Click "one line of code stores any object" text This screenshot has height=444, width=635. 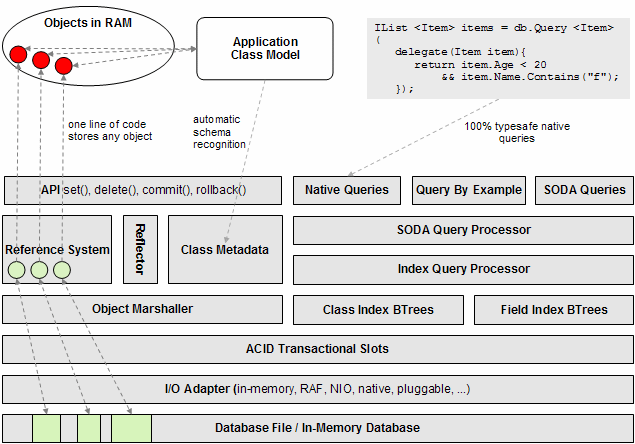(x=110, y=130)
